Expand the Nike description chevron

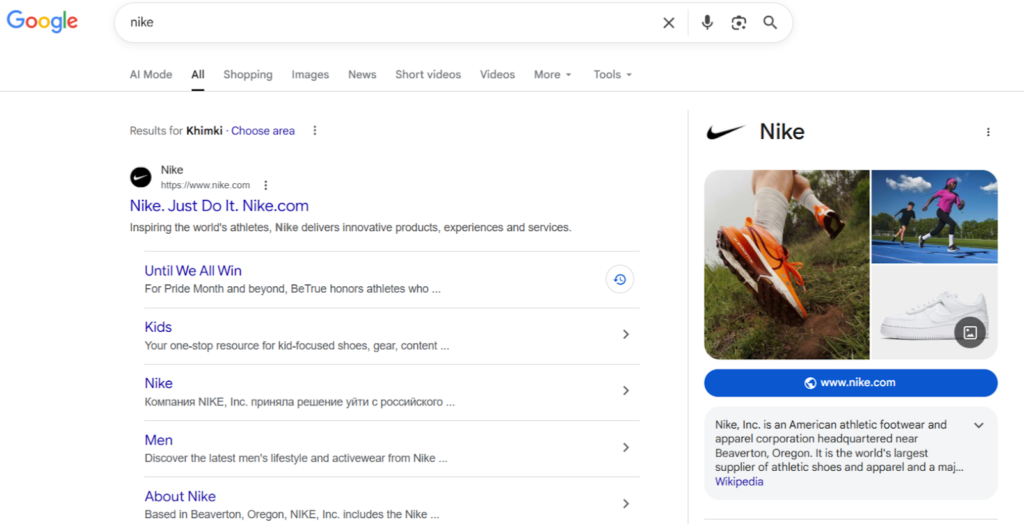point(979,425)
